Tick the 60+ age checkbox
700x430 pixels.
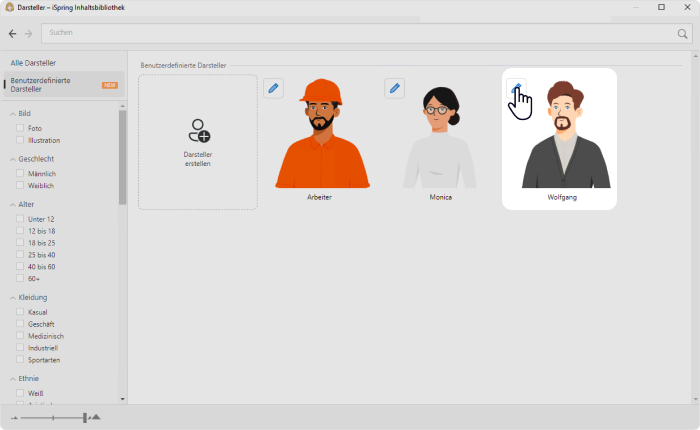[x=20, y=278]
